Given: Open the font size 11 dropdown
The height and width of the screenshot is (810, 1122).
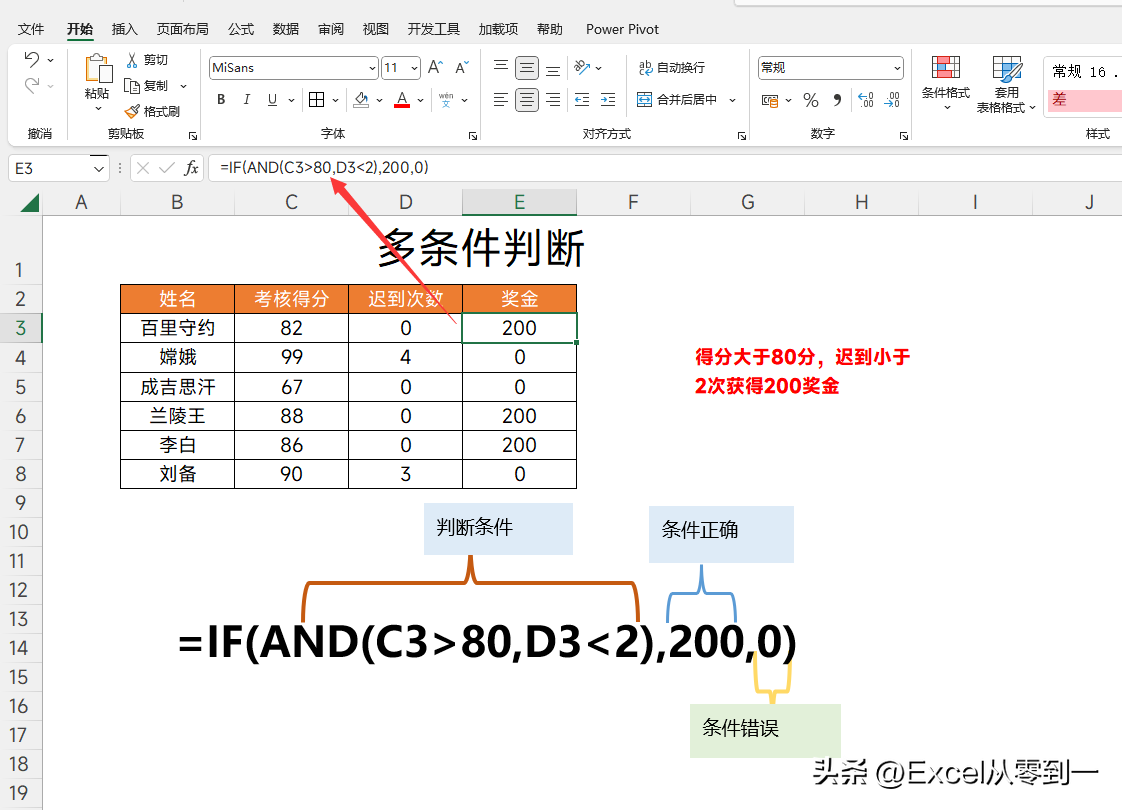Looking at the screenshot, I should (415, 68).
